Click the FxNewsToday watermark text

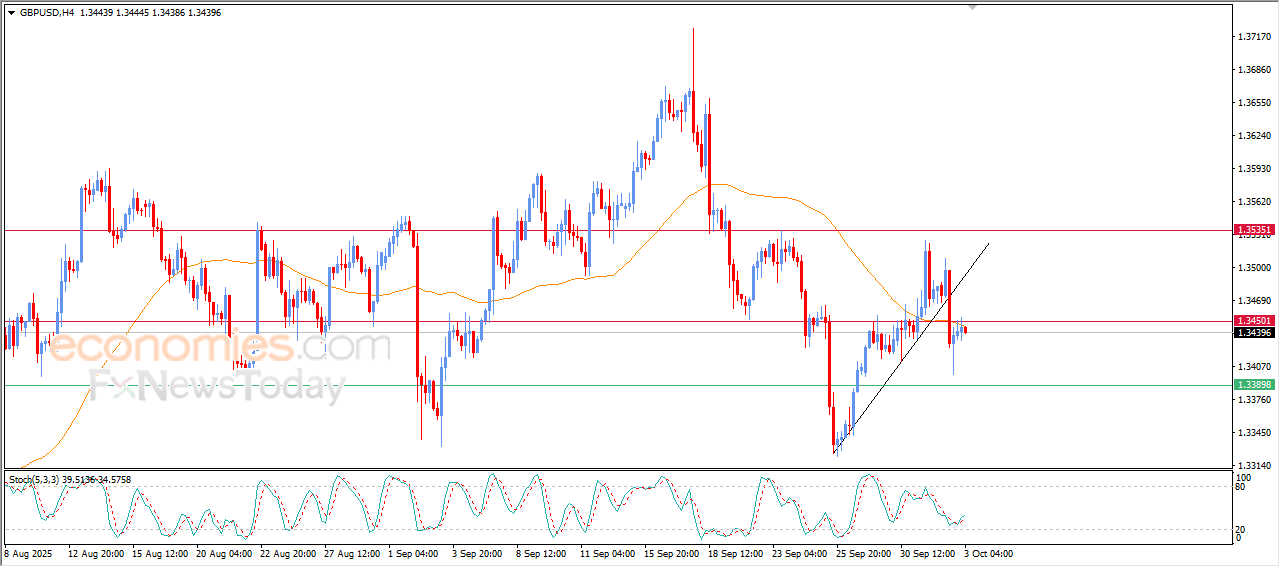point(217,385)
